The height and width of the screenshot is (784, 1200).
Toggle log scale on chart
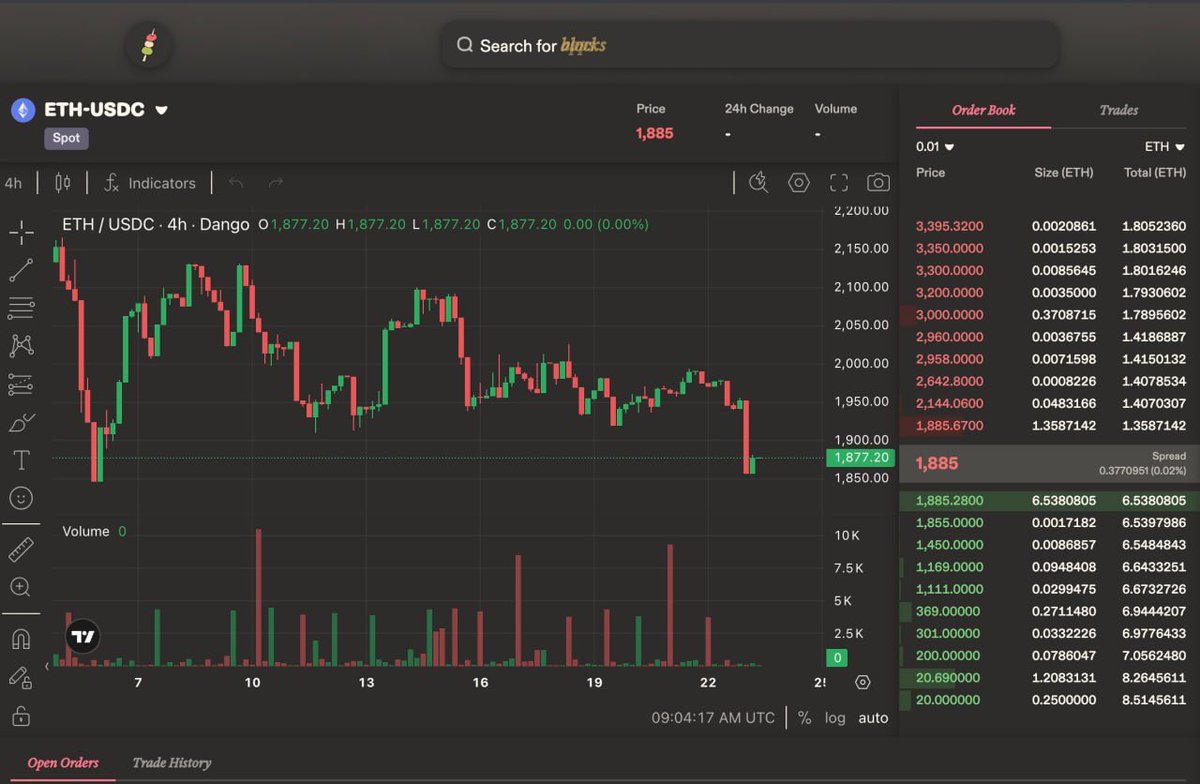tap(835, 718)
